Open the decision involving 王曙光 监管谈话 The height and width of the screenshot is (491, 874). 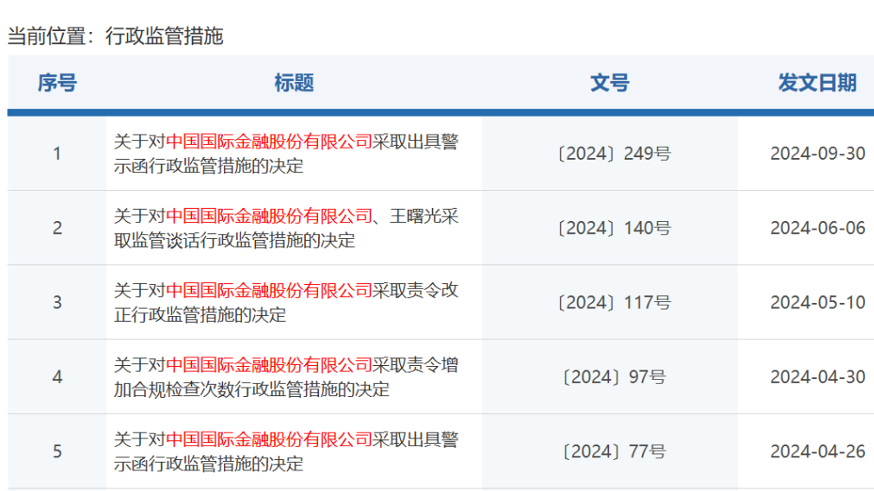click(286, 228)
